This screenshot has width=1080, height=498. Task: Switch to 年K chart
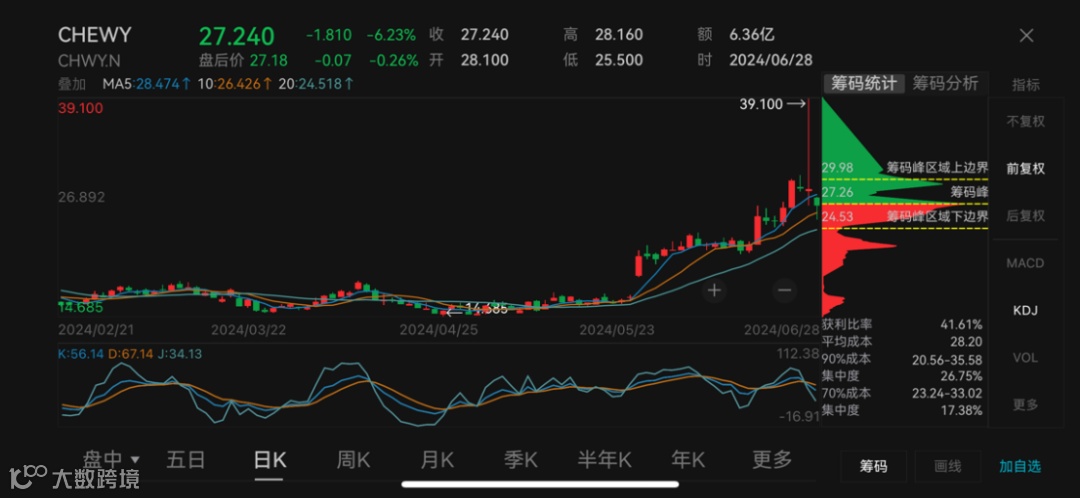(x=688, y=459)
